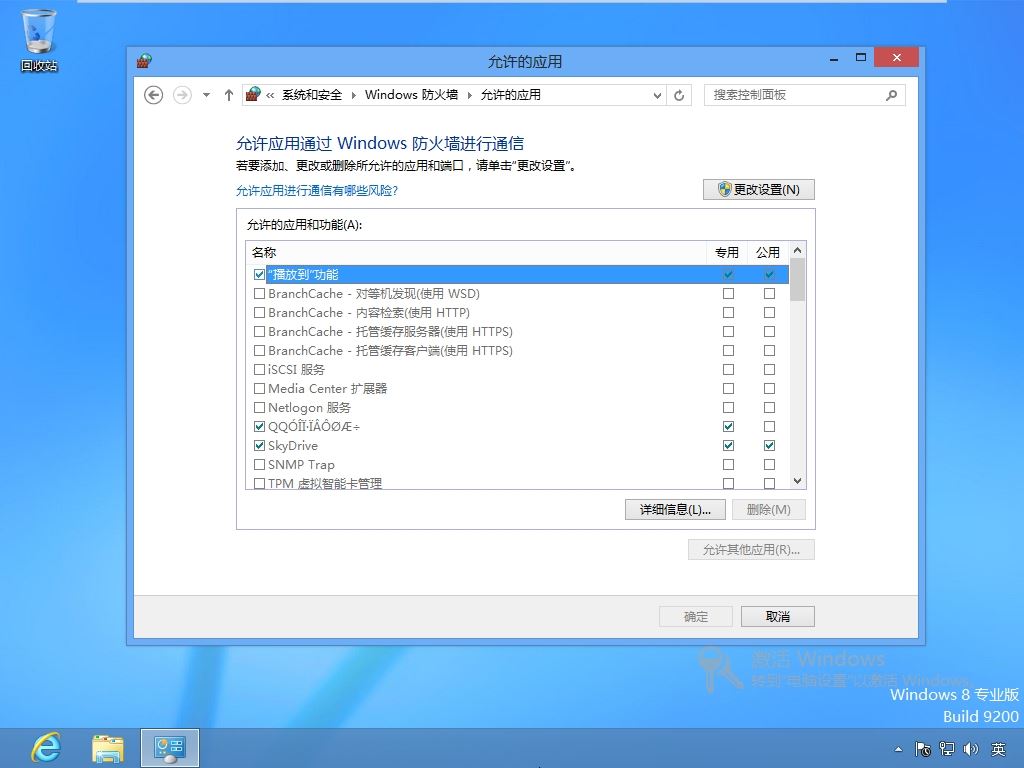1024x768 pixels.
Task: Click 更改设置(N) button
Action: [759, 189]
